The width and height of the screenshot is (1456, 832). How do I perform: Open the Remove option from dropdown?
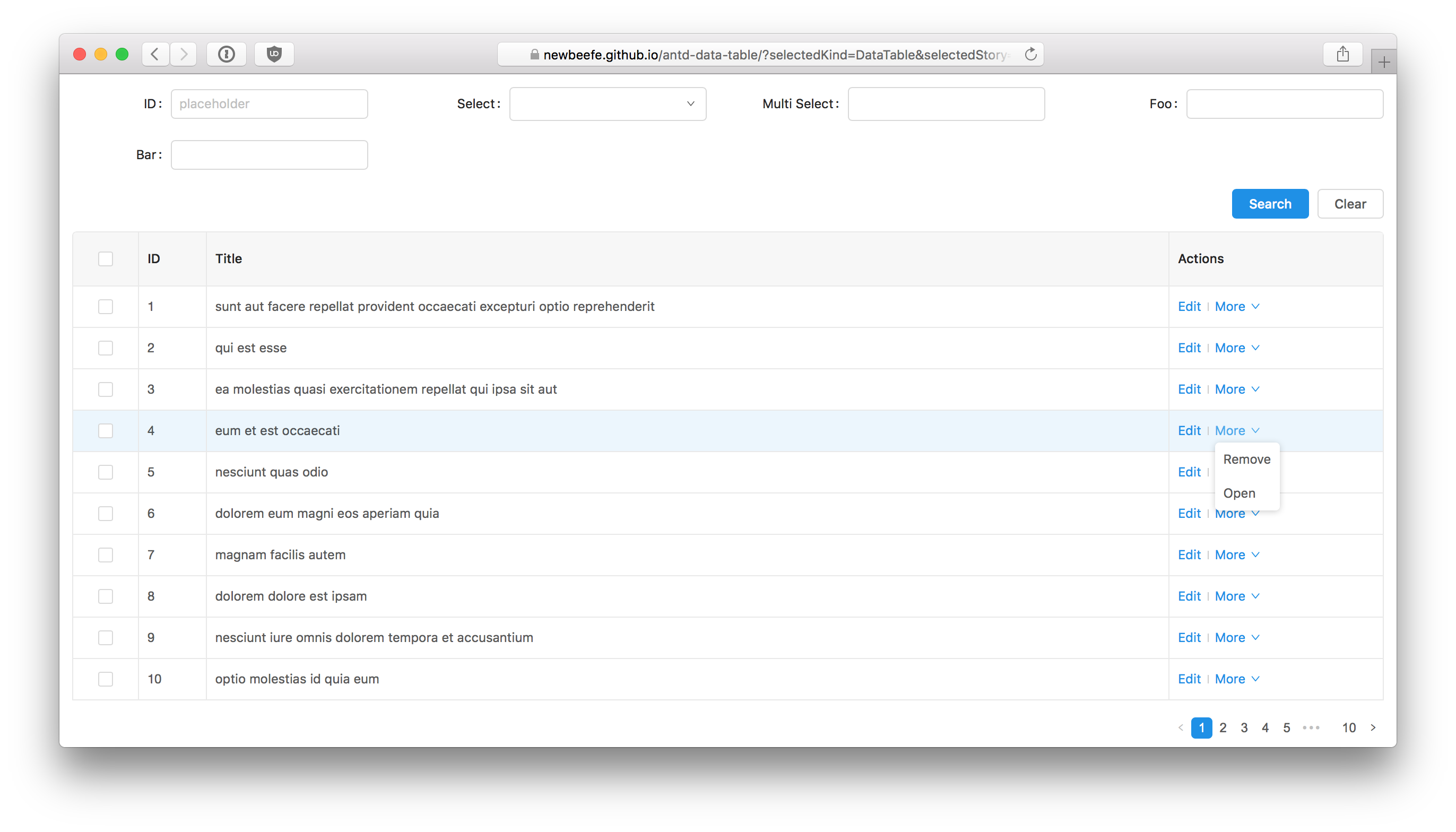[1246, 459]
